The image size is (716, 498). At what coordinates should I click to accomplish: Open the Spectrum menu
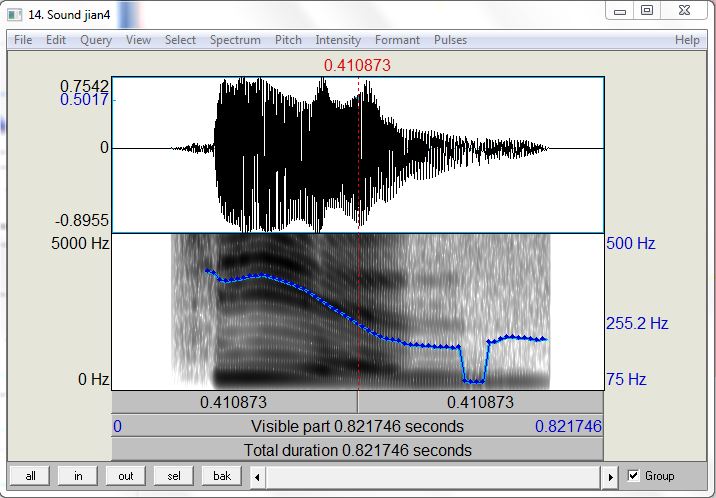pyautogui.click(x=235, y=40)
